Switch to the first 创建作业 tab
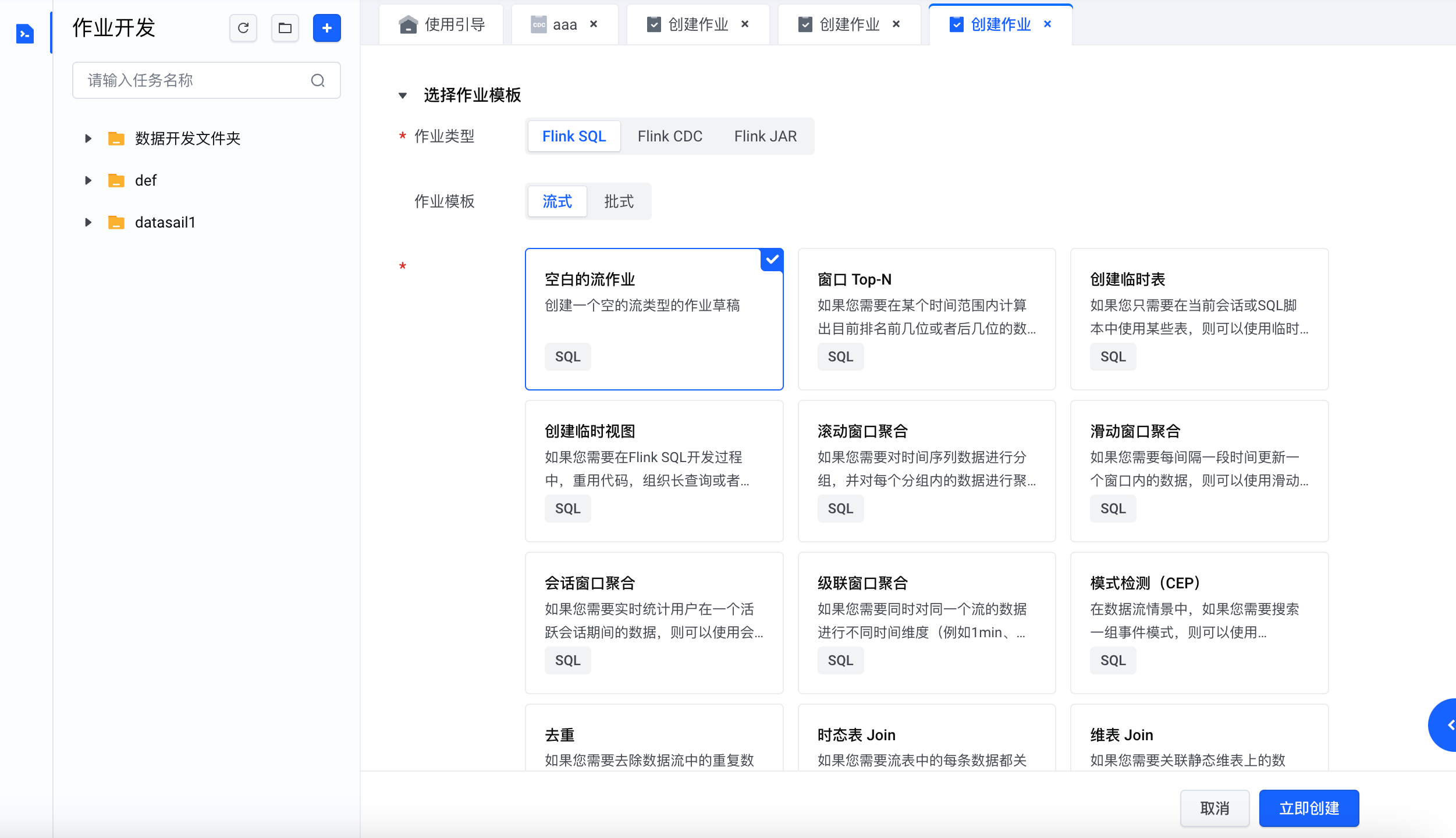The image size is (1456, 838). click(698, 24)
